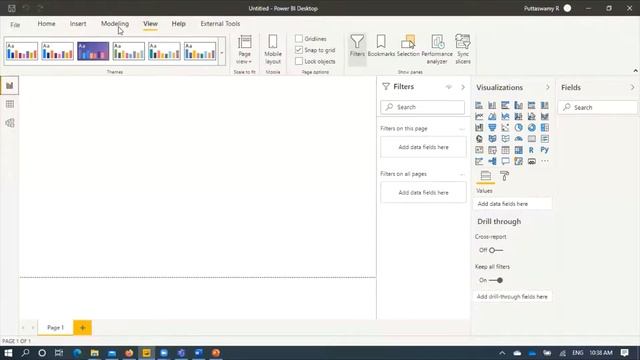The height and width of the screenshot is (360, 640).
Task: Enable the Lock objects checkbox
Action: coord(299,61)
